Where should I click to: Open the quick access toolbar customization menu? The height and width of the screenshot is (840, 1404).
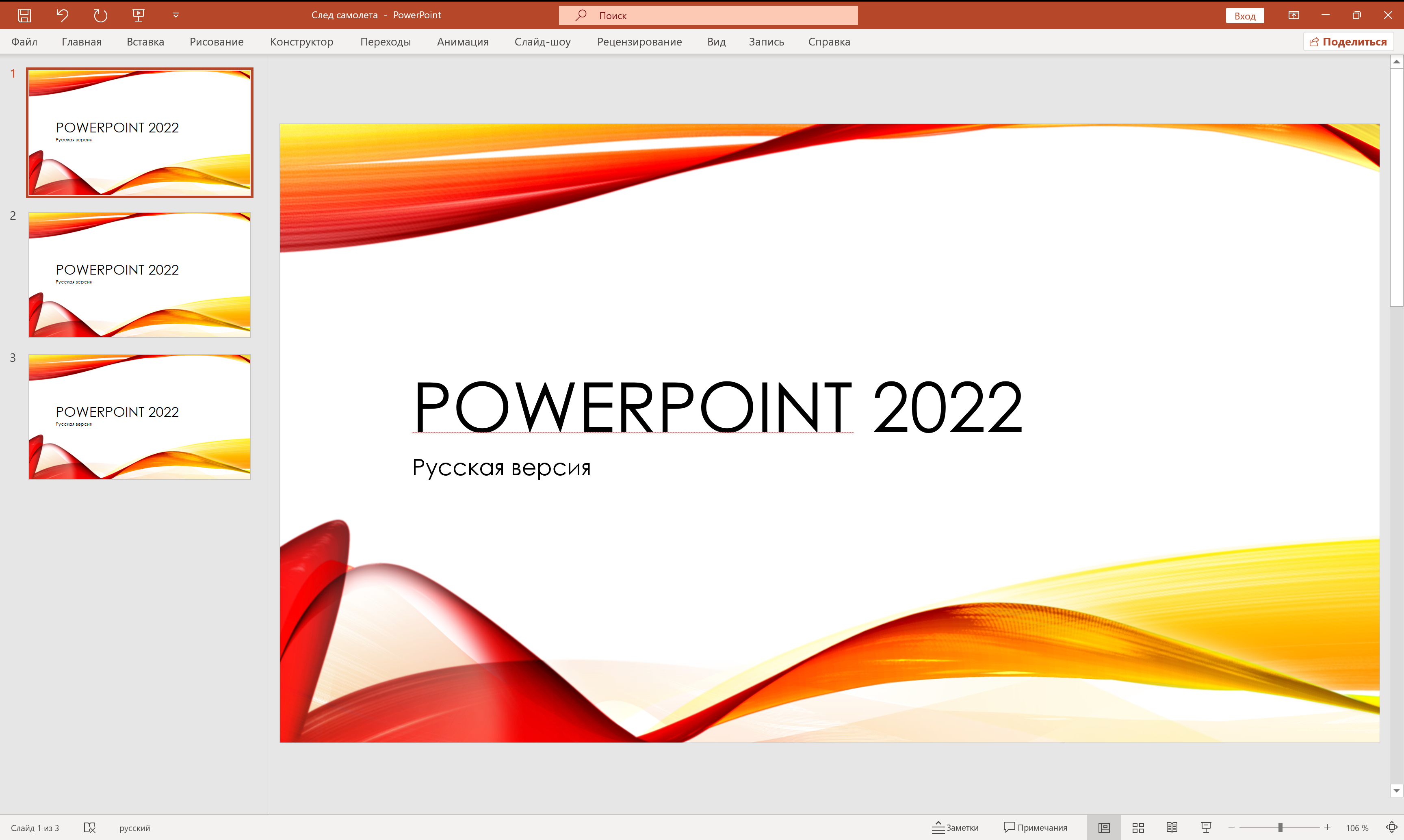pyautogui.click(x=175, y=15)
